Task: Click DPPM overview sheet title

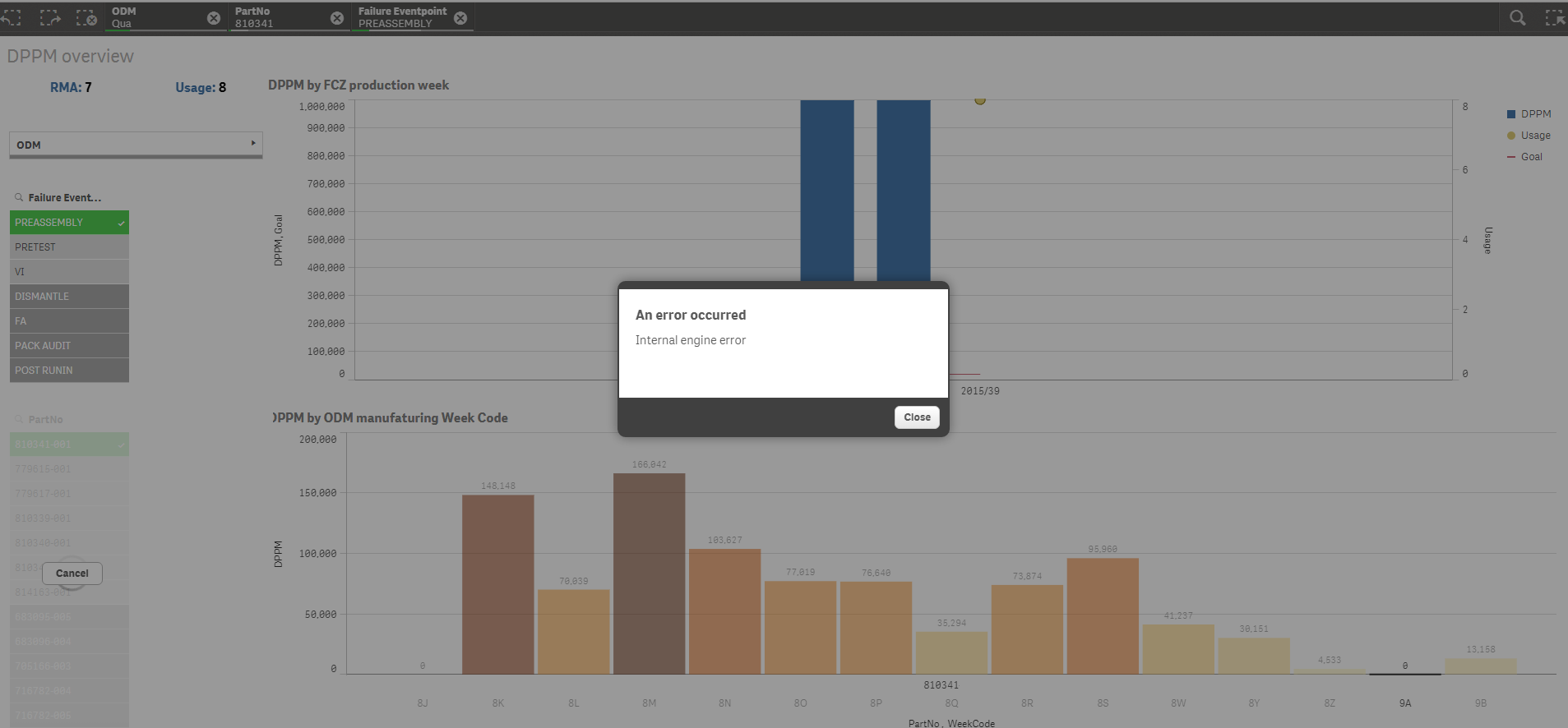Action: click(71, 56)
